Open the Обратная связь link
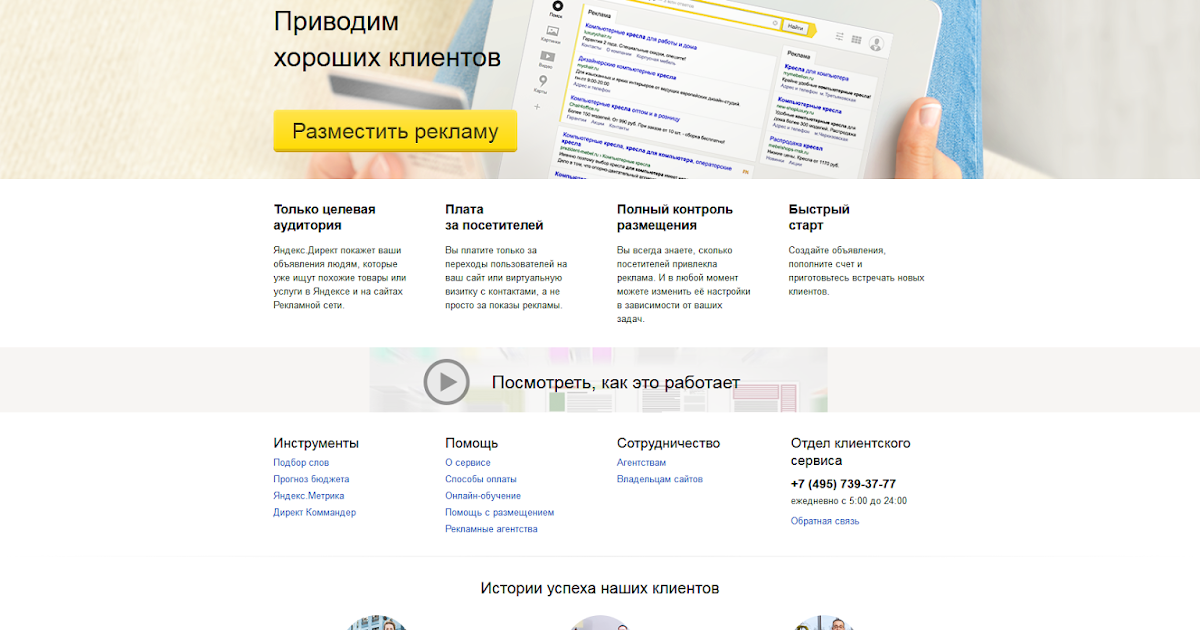 825,521
